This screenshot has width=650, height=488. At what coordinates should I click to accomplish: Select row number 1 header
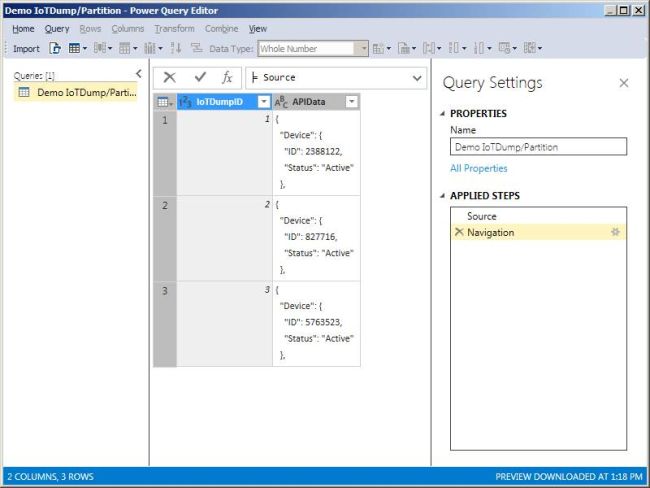165,153
